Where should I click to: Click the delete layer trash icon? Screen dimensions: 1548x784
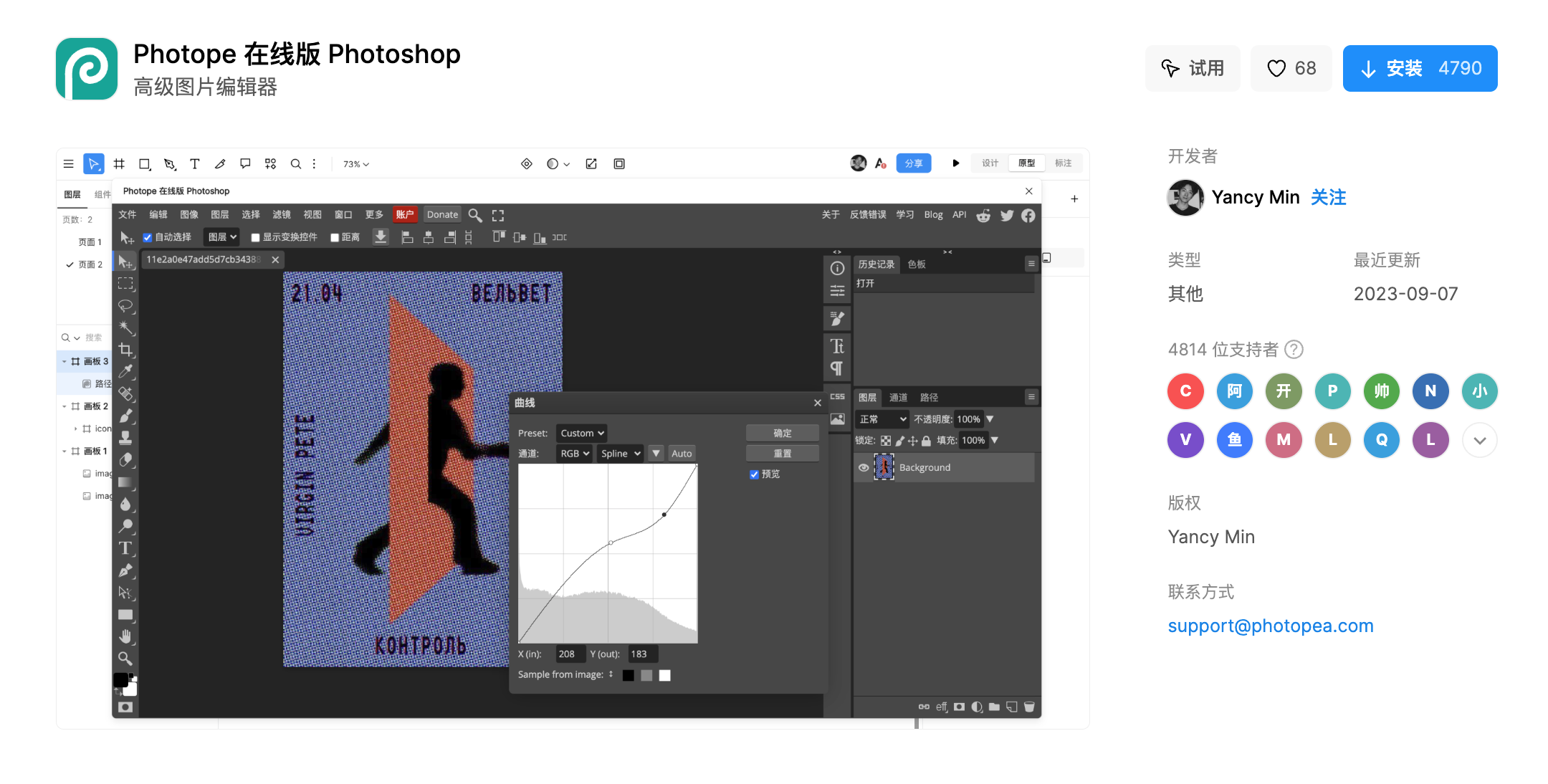pos(1029,707)
